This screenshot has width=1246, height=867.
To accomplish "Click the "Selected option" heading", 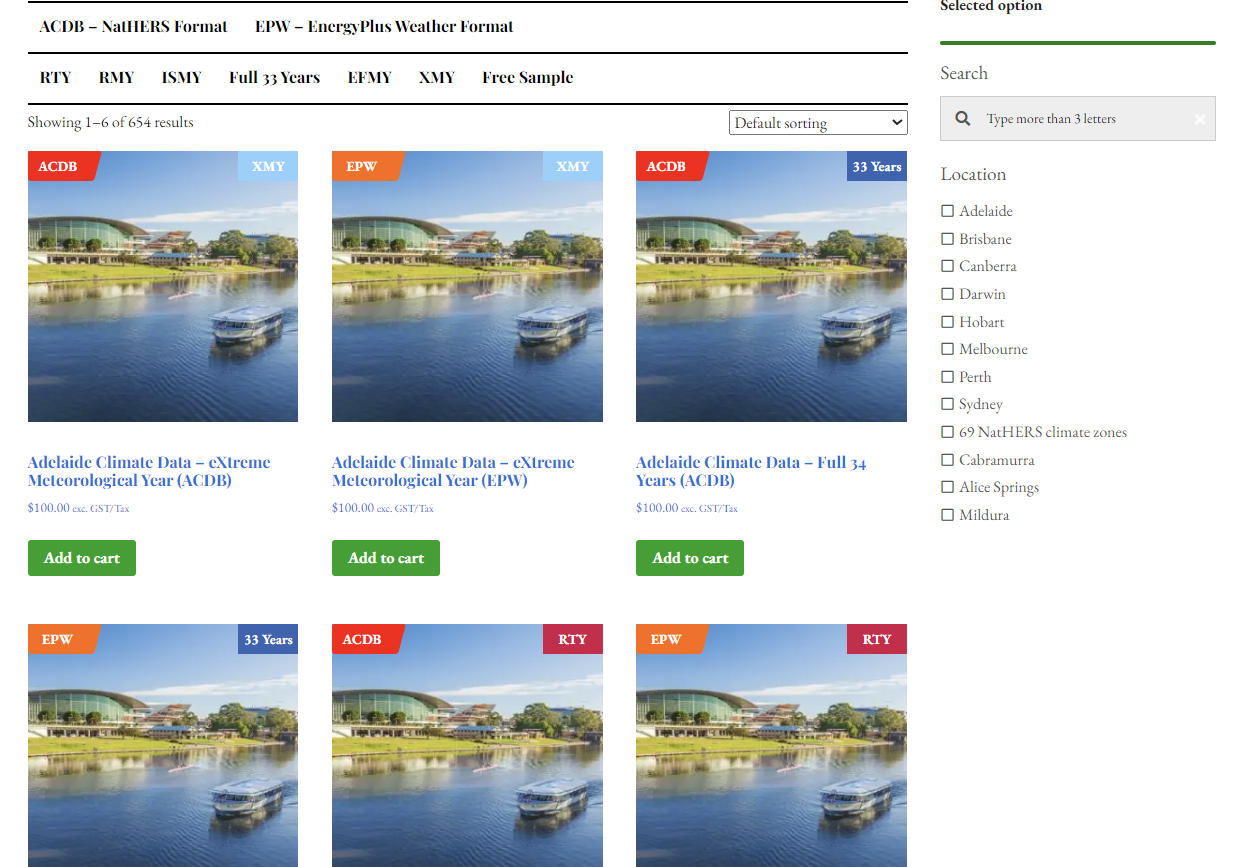I will [991, 6].
